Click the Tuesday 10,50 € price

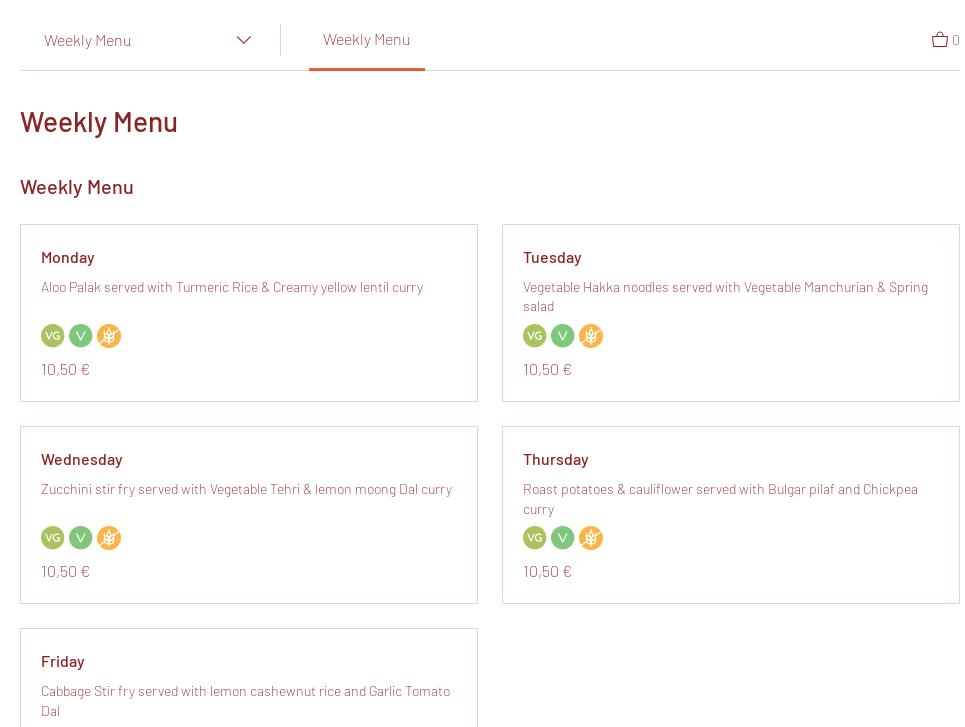547,369
